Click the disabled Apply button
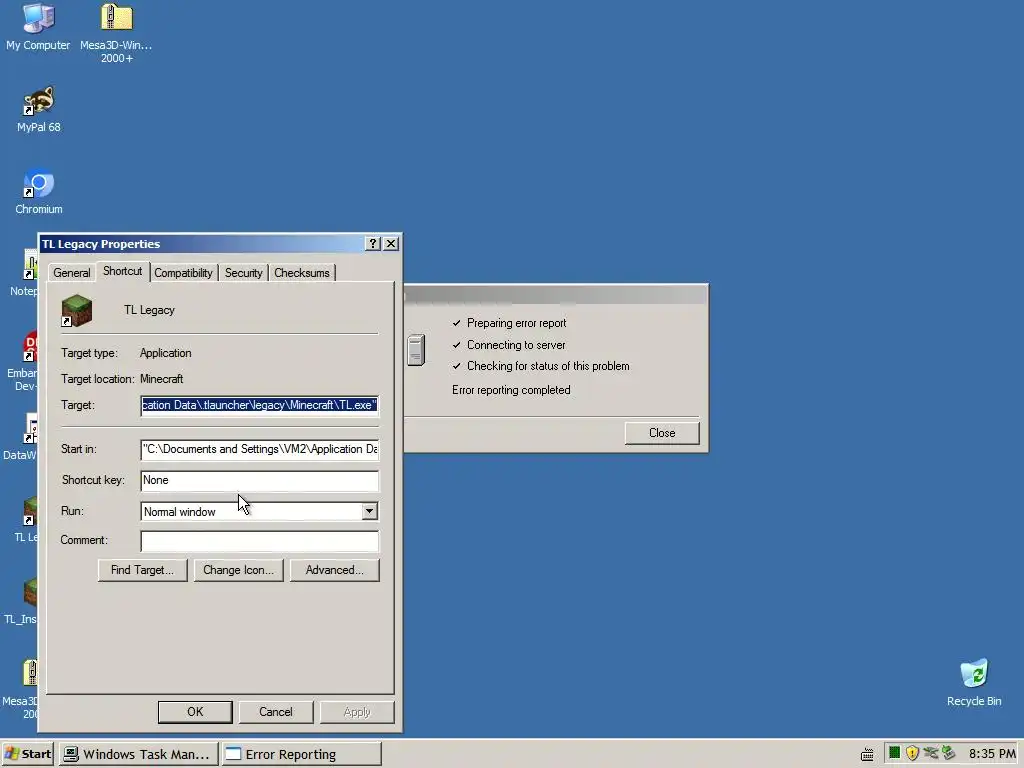Screen dimensions: 1024x768 pos(357,712)
